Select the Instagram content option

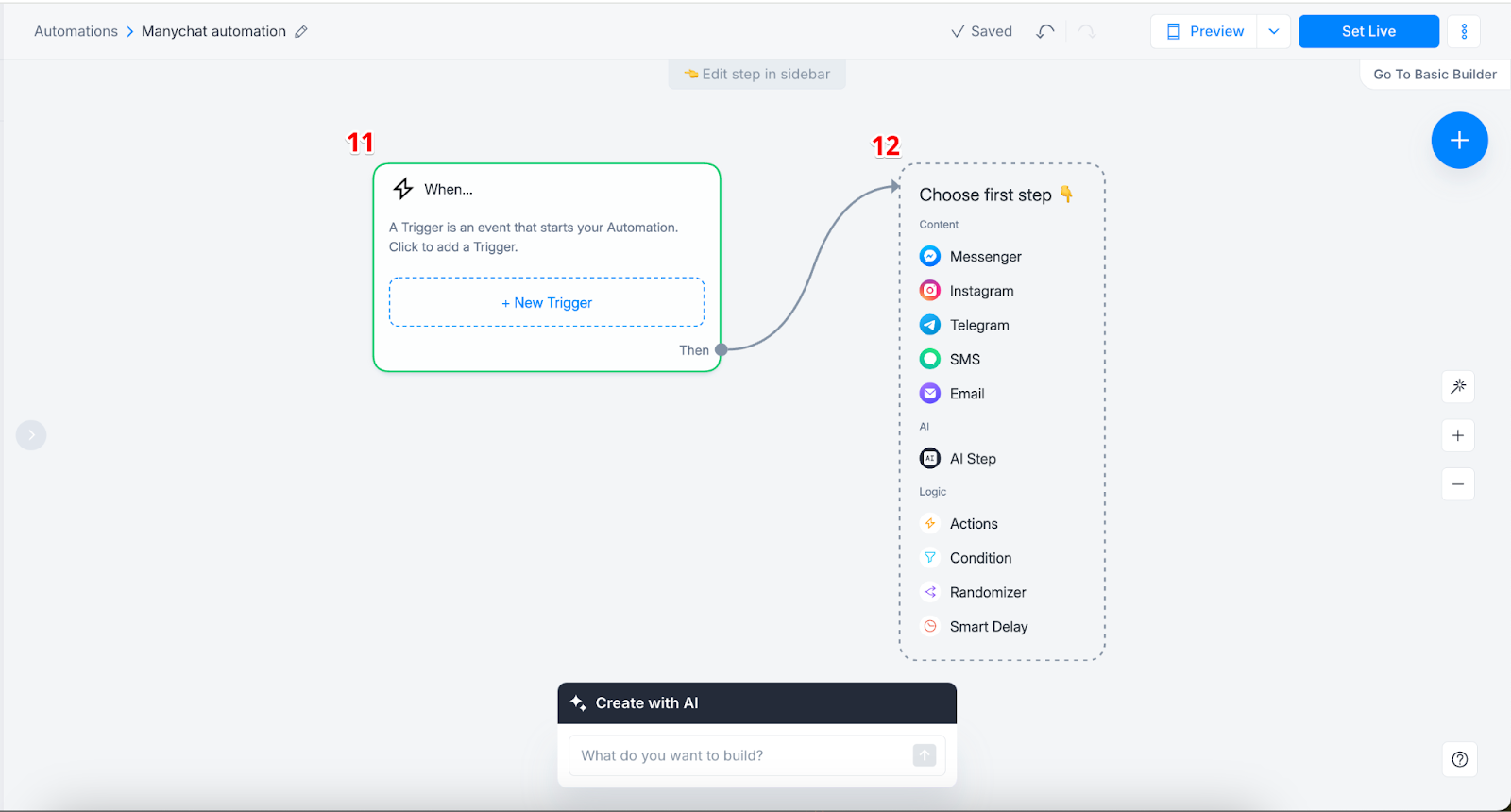(982, 291)
